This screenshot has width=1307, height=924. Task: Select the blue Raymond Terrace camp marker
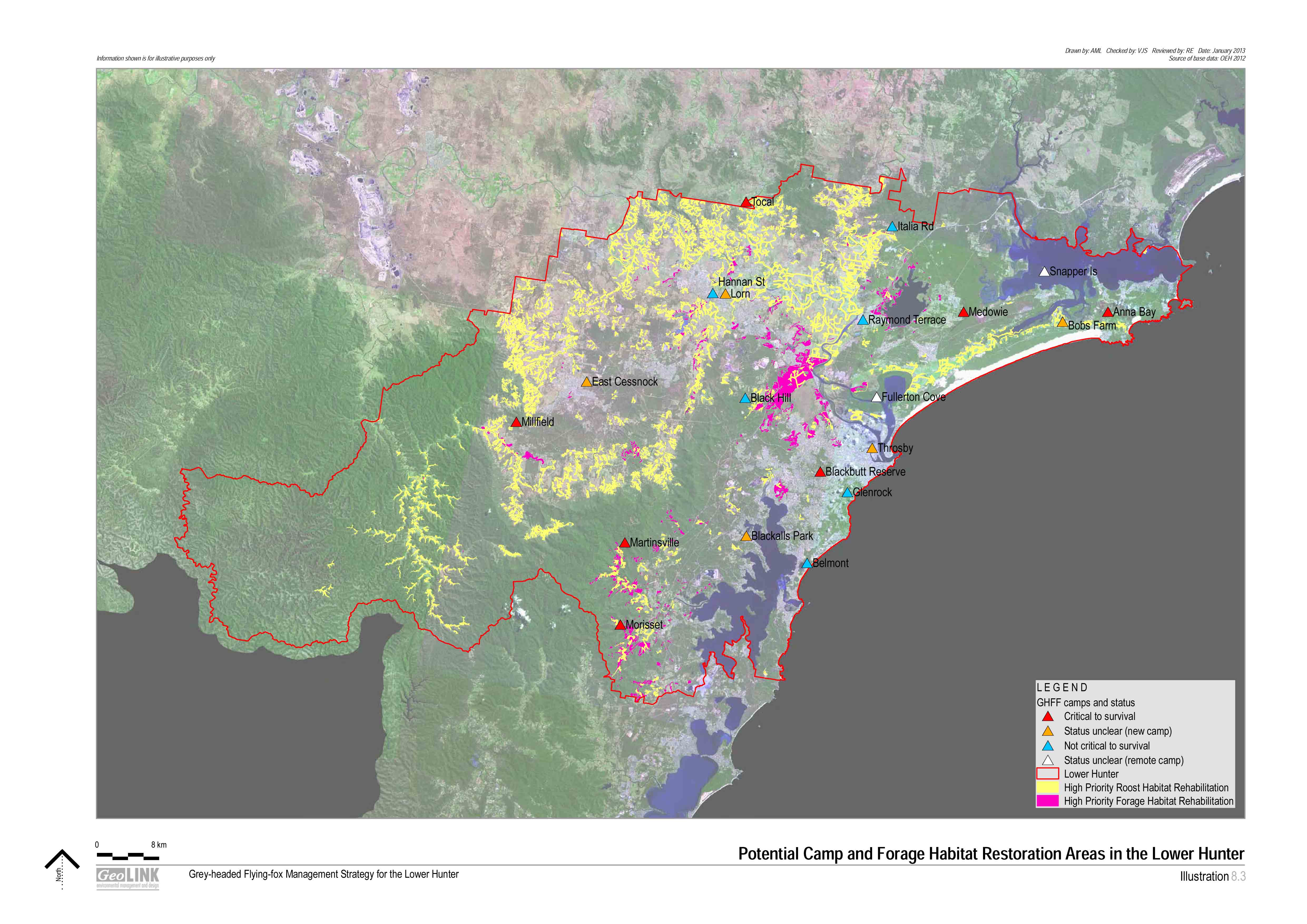click(863, 320)
